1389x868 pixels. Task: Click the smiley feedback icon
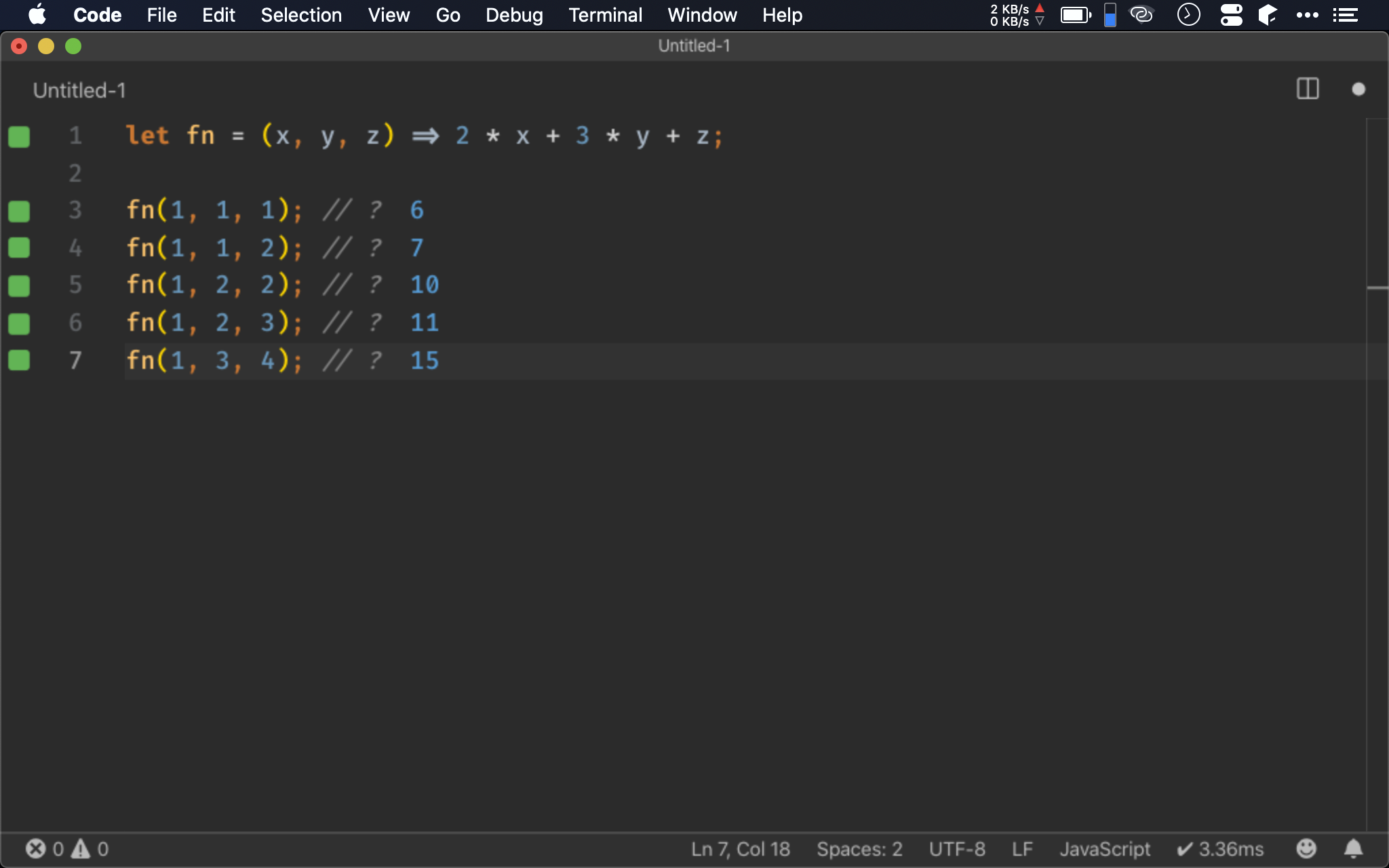click(1306, 848)
